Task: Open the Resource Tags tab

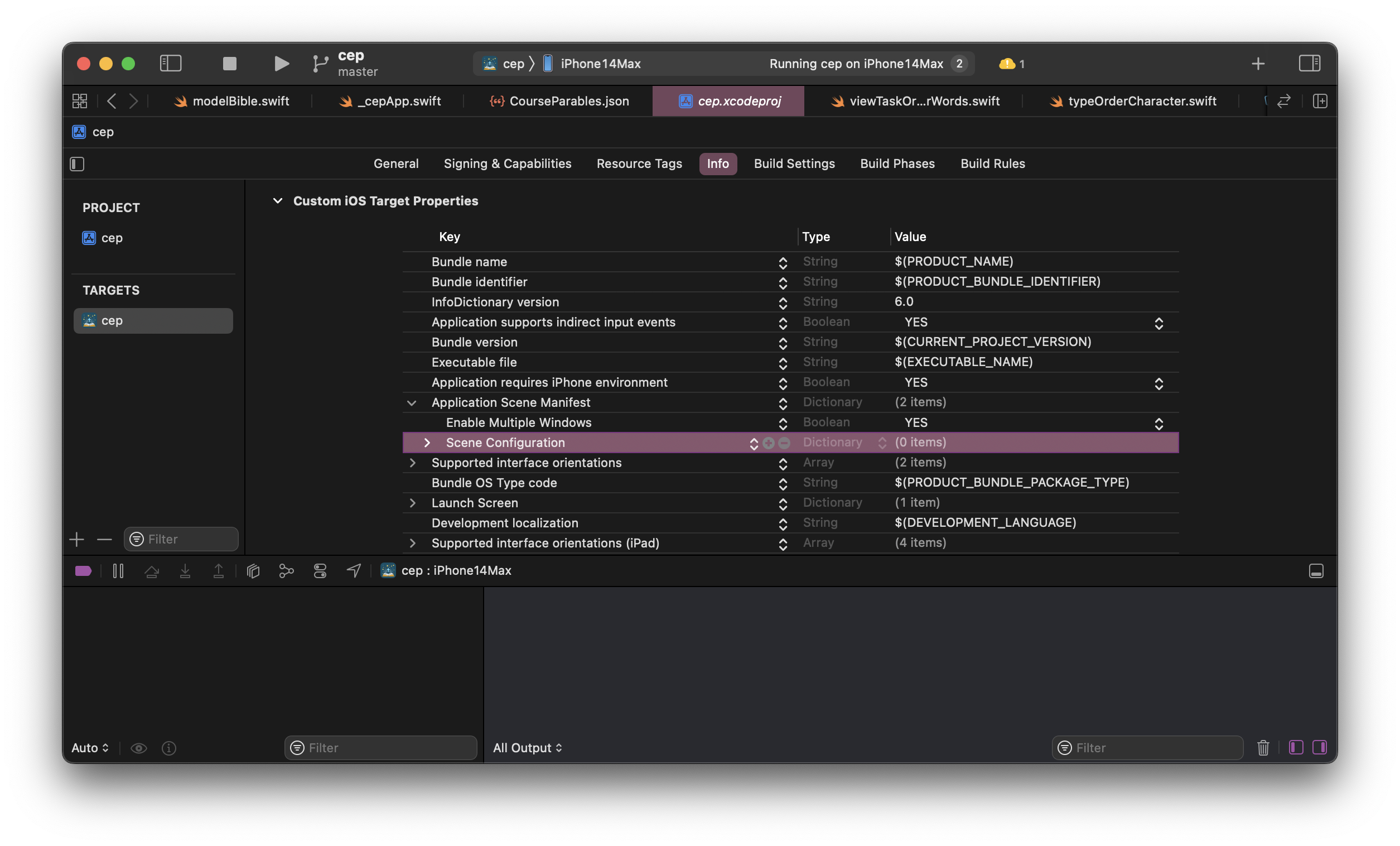Action: [x=639, y=164]
